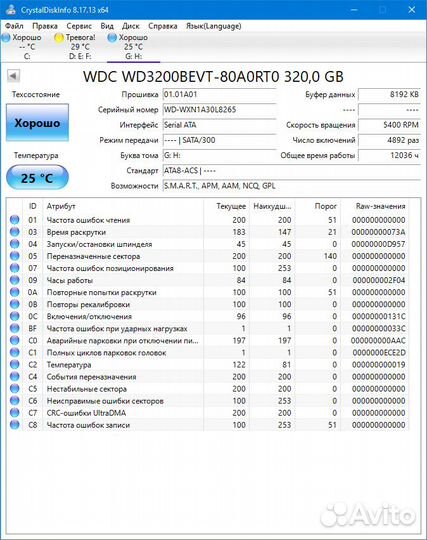Click the 25 °C temperature button

(x=37, y=178)
